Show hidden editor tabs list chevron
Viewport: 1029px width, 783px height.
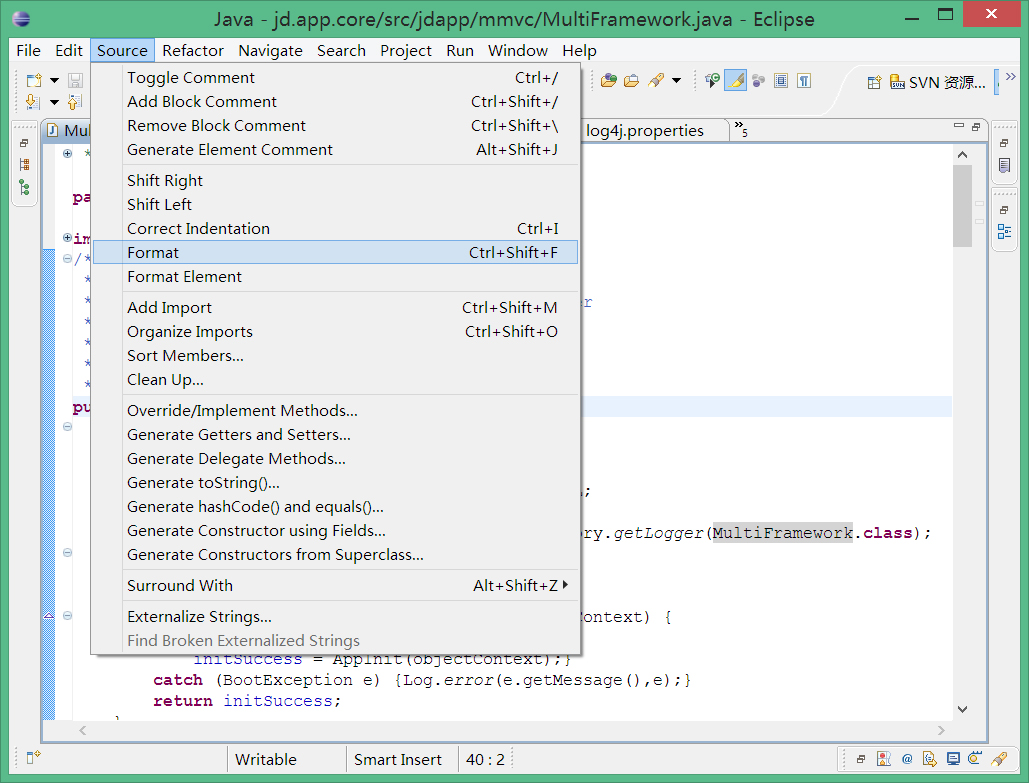(x=740, y=128)
